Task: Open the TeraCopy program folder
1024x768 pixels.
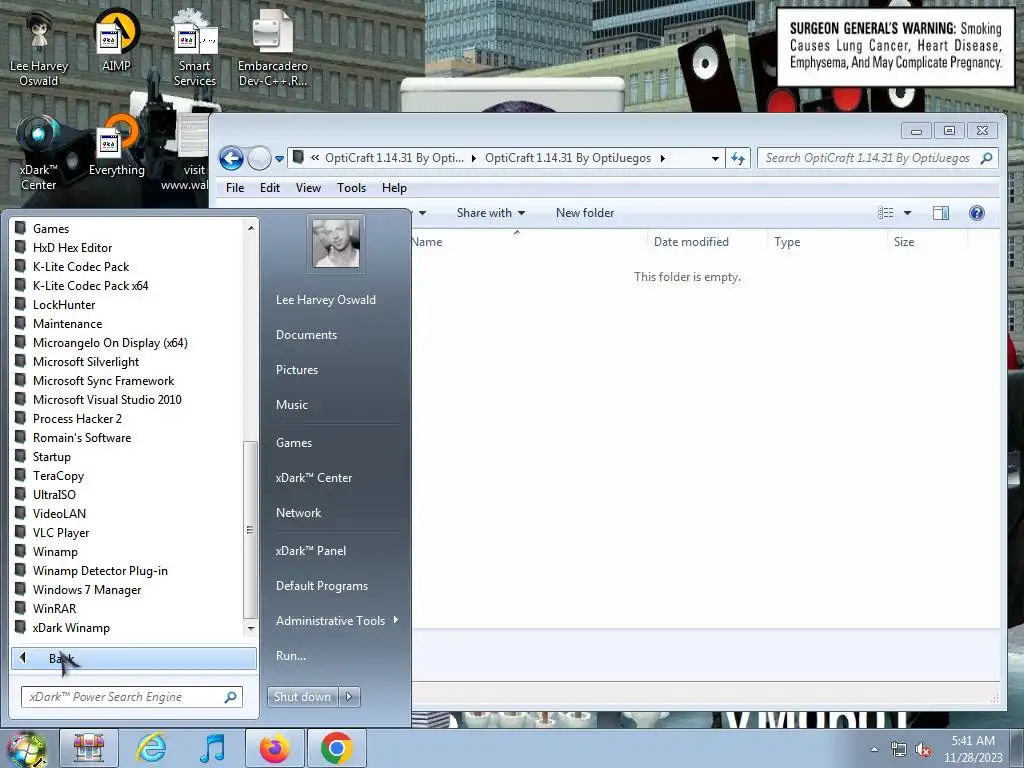Action: (59, 475)
